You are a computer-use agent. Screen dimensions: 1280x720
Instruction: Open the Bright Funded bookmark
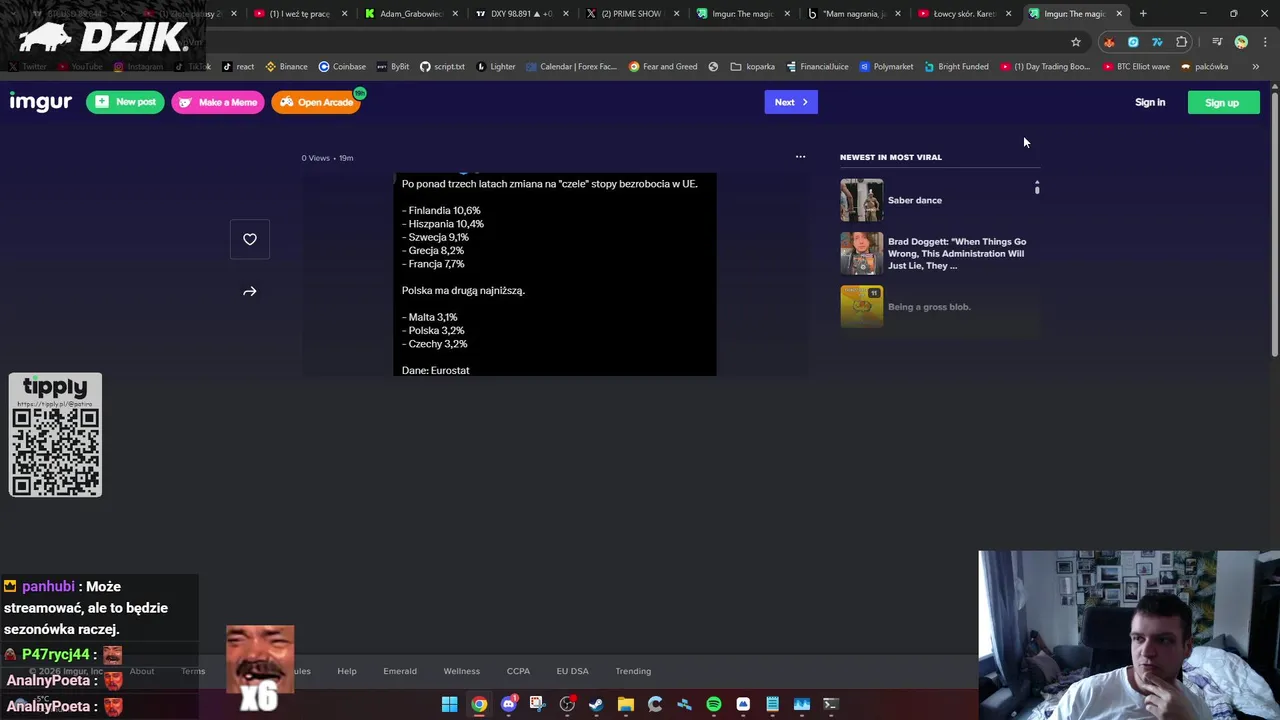(956, 67)
